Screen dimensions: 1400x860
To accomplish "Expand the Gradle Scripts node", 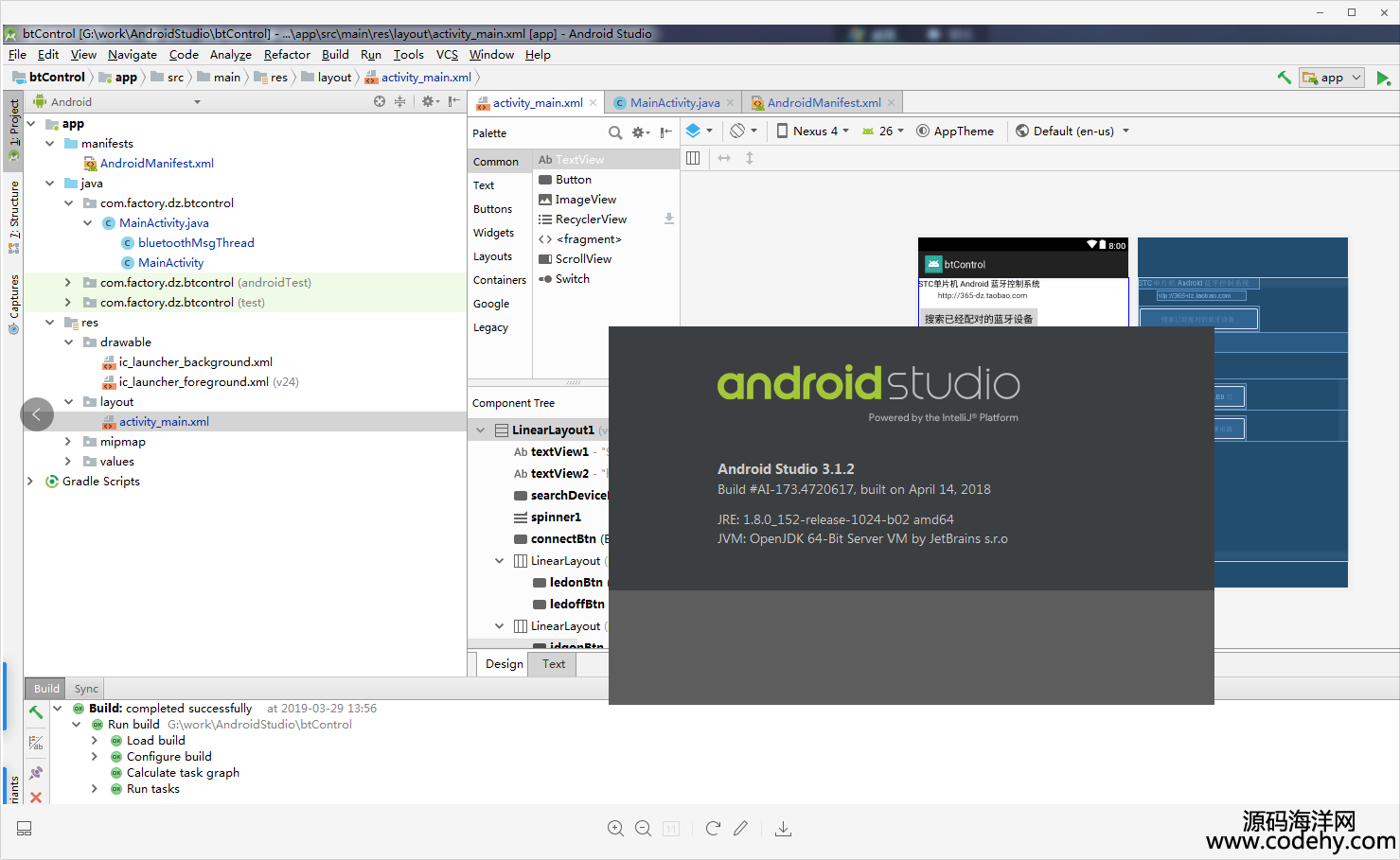I will (30, 482).
